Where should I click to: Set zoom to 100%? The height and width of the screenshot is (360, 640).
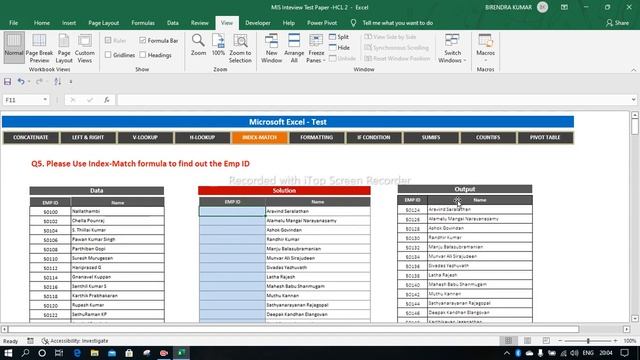[x=218, y=45]
